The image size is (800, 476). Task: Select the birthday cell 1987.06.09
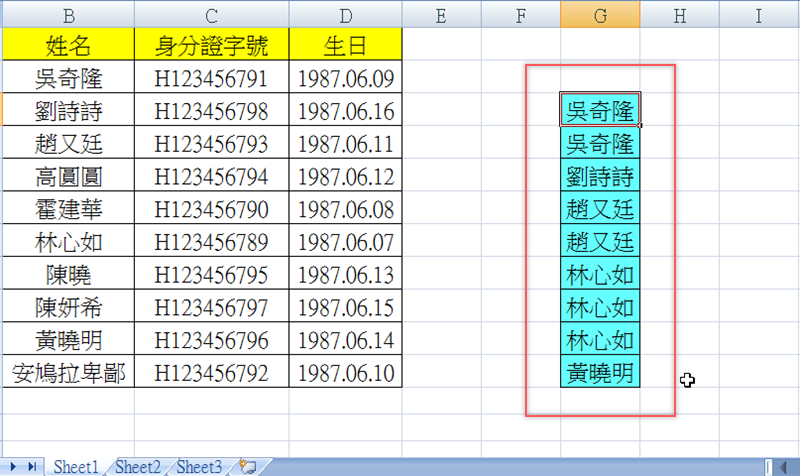point(345,78)
